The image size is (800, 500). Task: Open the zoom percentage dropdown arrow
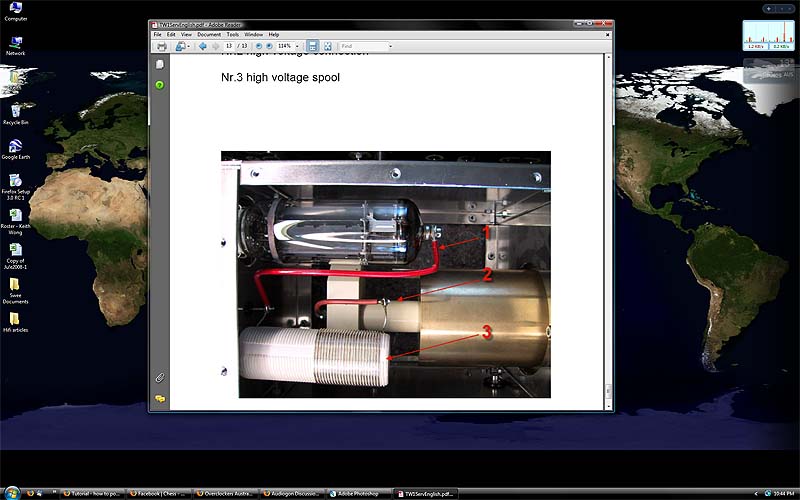[x=297, y=46]
